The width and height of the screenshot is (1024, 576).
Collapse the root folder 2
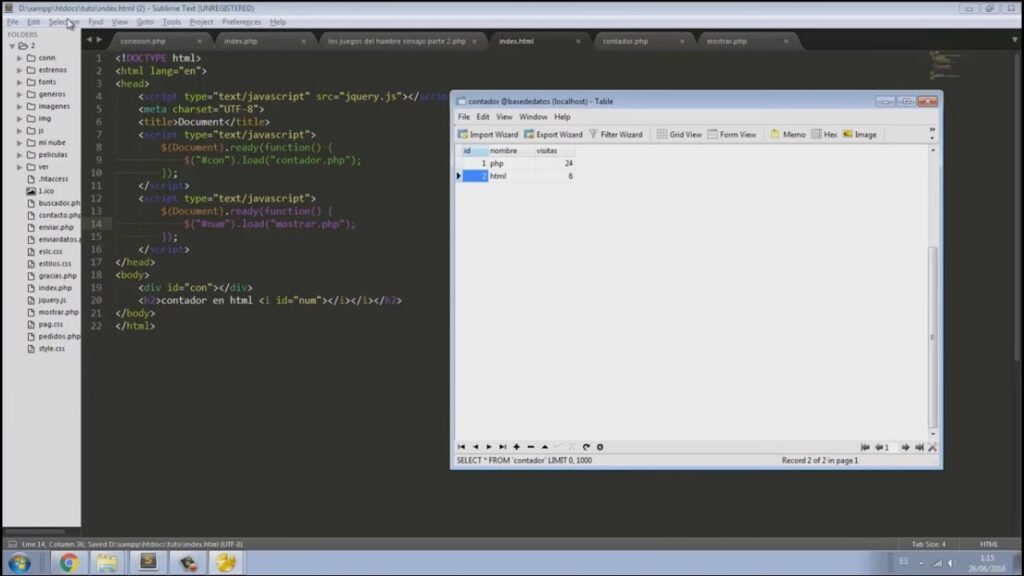click(x=10, y=46)
